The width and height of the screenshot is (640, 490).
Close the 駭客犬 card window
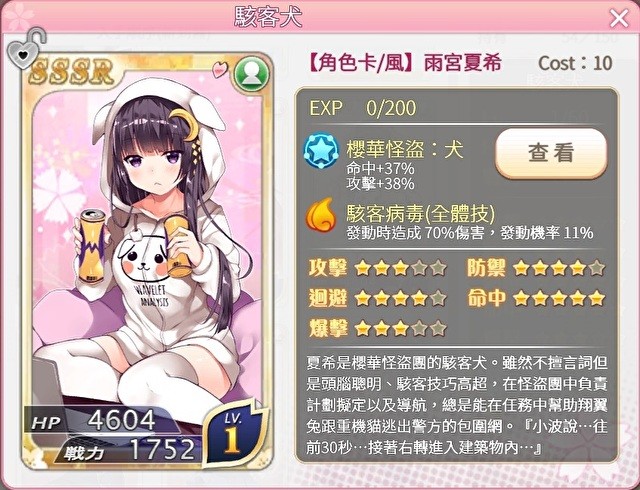pos(619,18)
